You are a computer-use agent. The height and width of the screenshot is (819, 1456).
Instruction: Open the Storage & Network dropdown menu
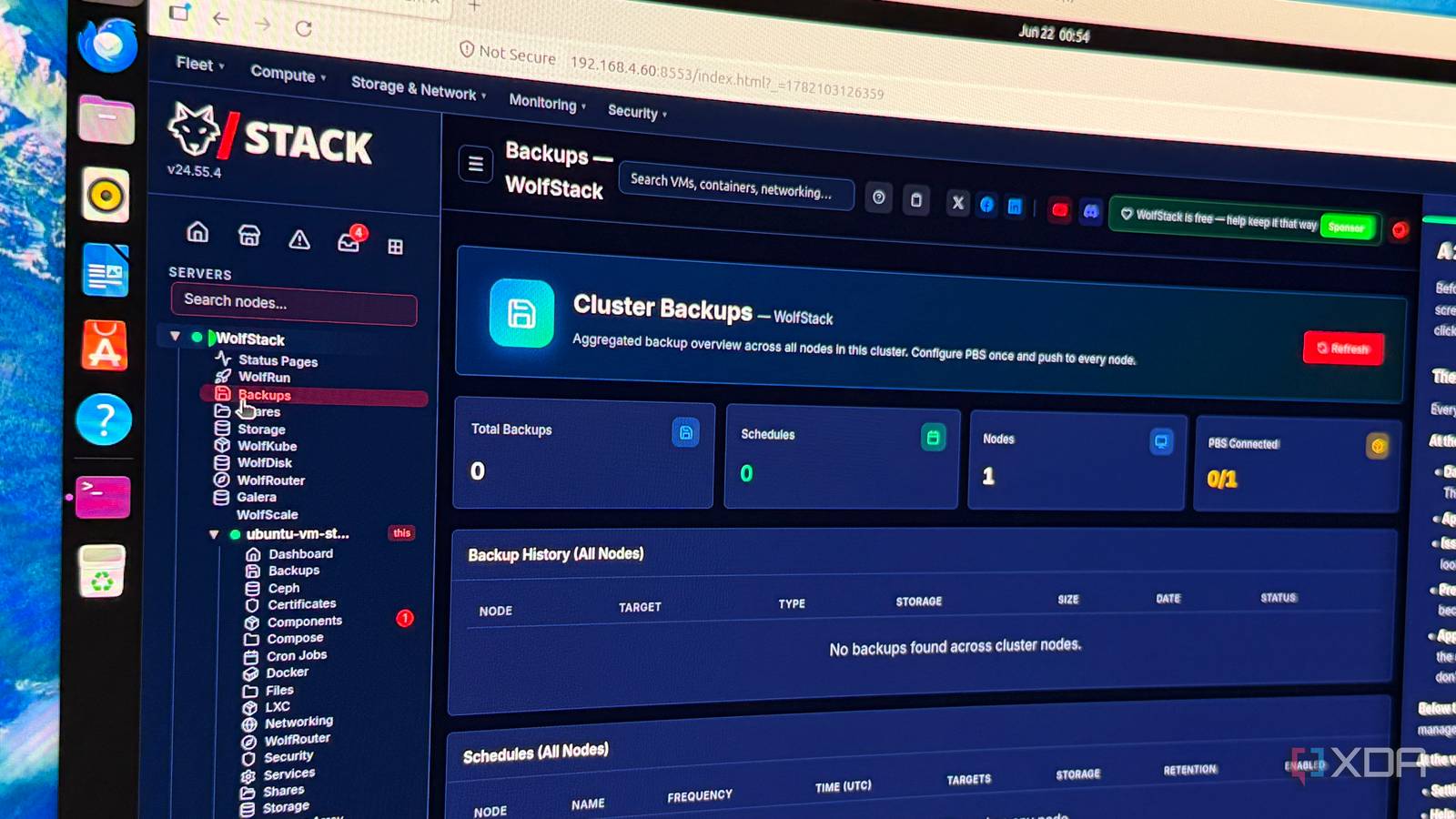pyautogui.click(x=419, y=88)
